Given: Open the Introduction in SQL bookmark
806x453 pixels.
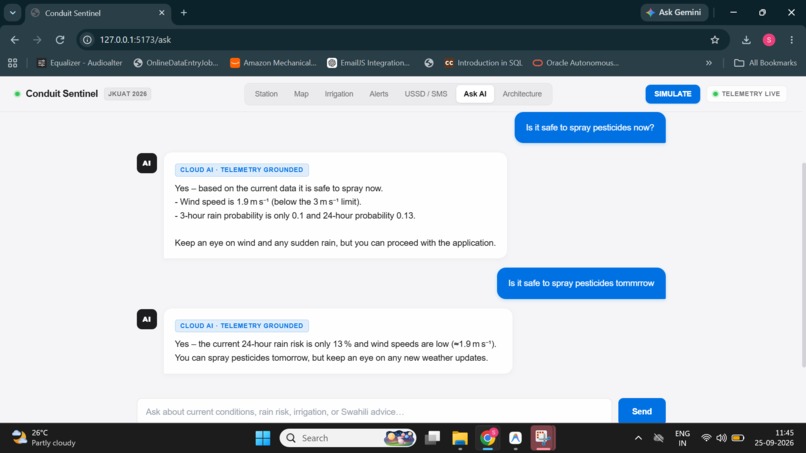Looking at the screenshot, I should [x=483, y=63].
